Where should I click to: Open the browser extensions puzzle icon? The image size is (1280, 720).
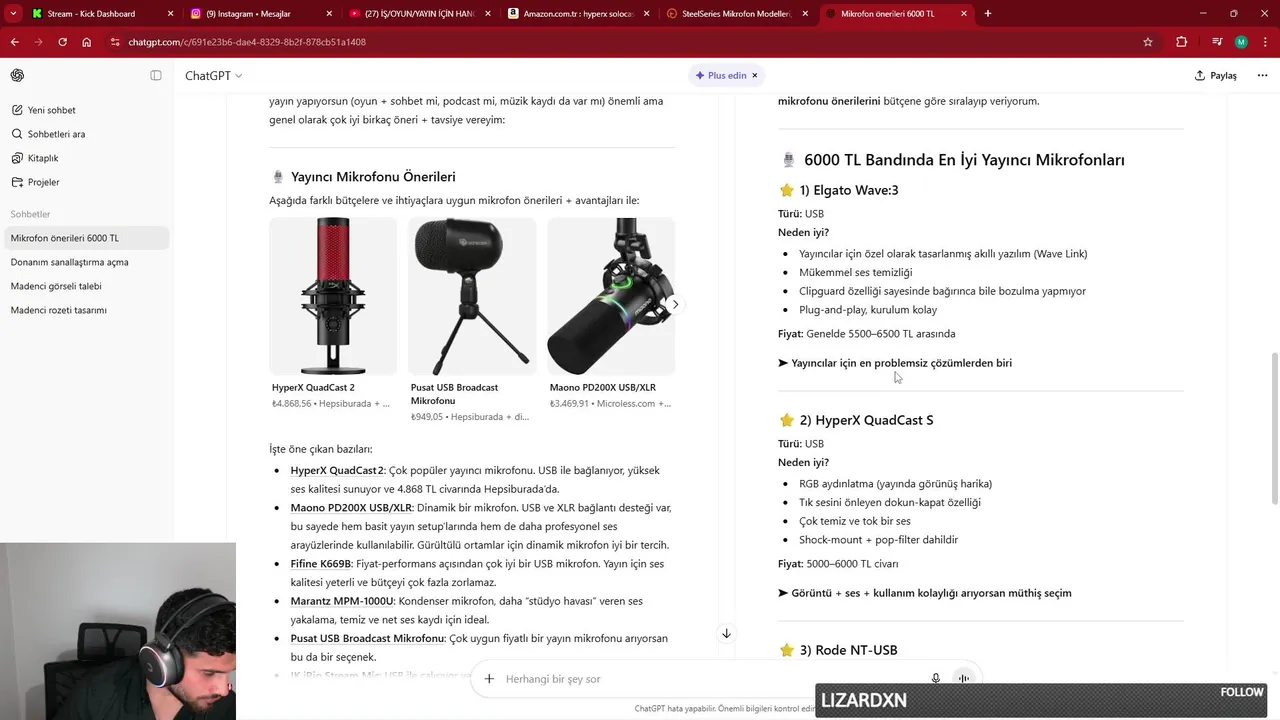tap(1181, 42)
